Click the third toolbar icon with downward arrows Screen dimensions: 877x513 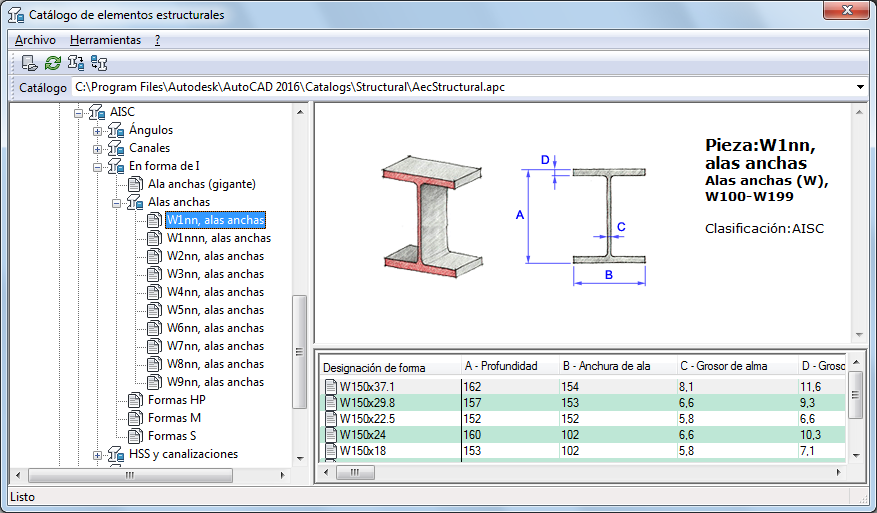[76, 63]
